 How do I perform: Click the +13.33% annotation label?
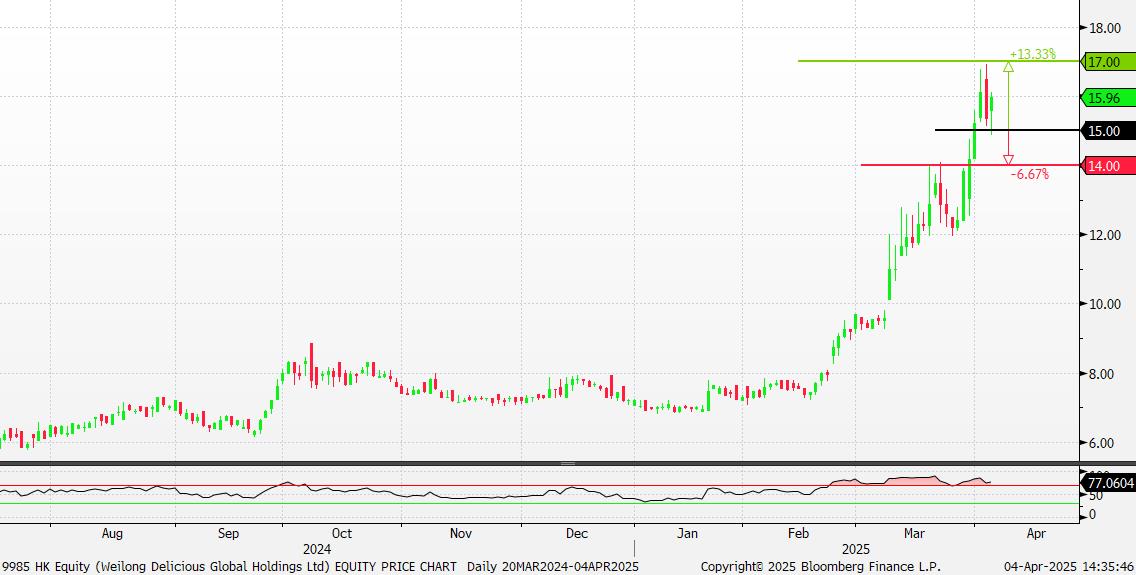click(x=1032, y=54)
